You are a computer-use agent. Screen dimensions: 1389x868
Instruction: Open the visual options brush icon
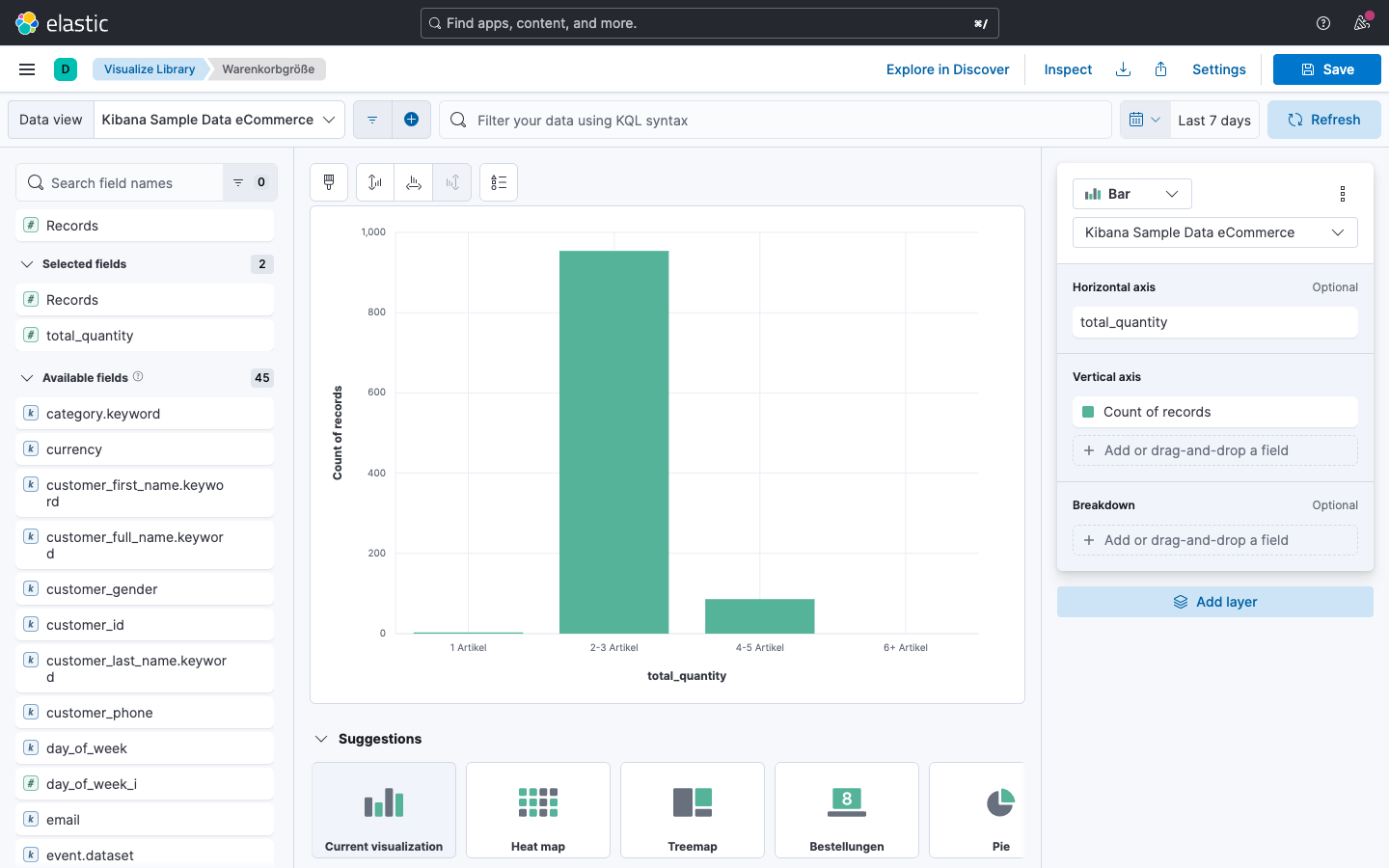pyautogui.click(x=329, y=182)
